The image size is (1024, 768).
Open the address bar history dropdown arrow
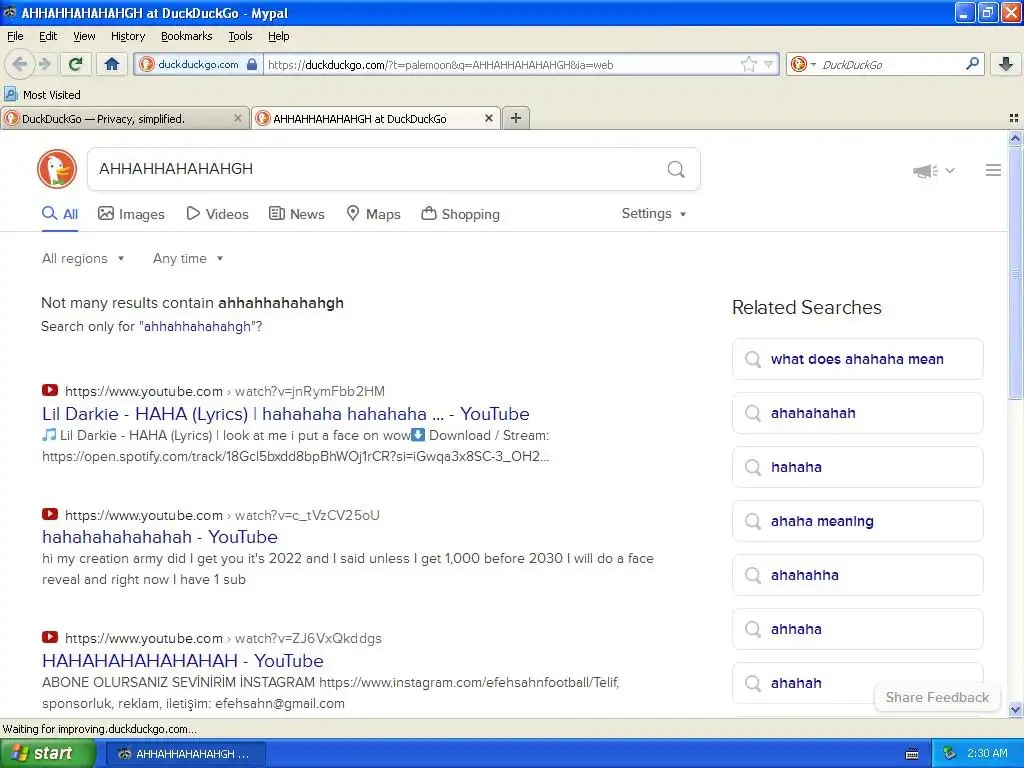tap(769, 64)
